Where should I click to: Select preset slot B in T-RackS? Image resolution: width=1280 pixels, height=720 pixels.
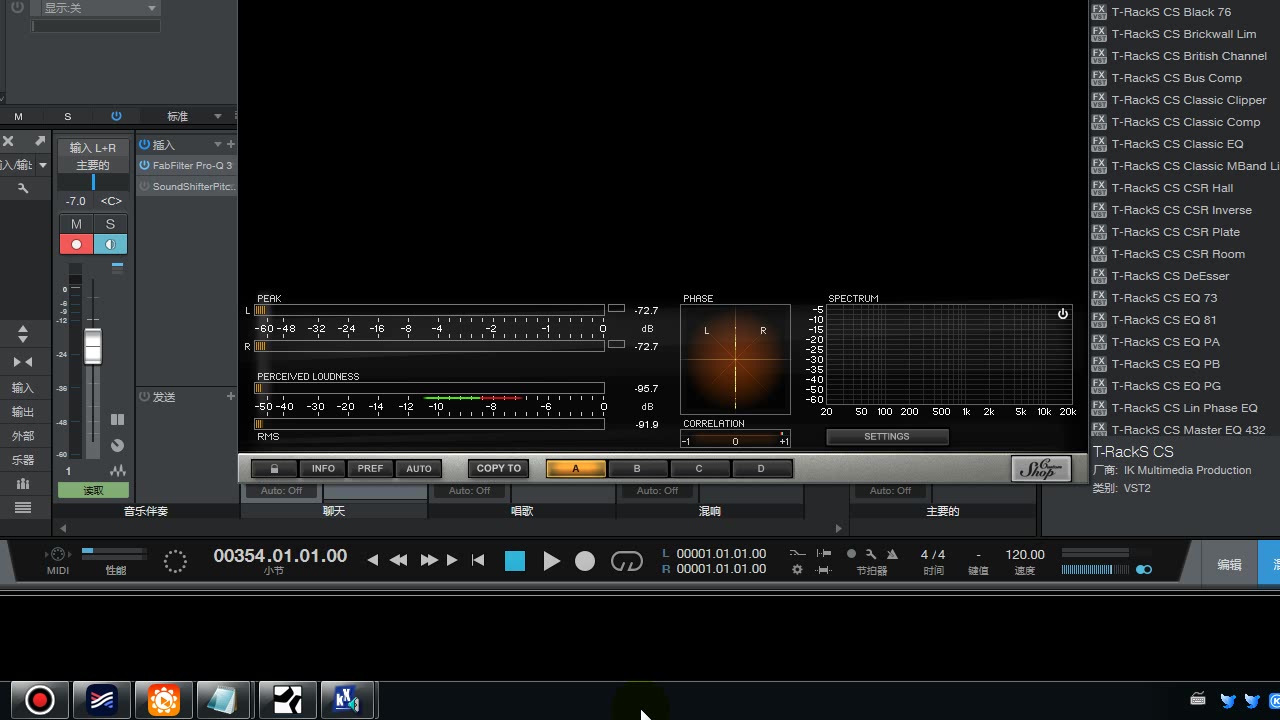point(637,468)
